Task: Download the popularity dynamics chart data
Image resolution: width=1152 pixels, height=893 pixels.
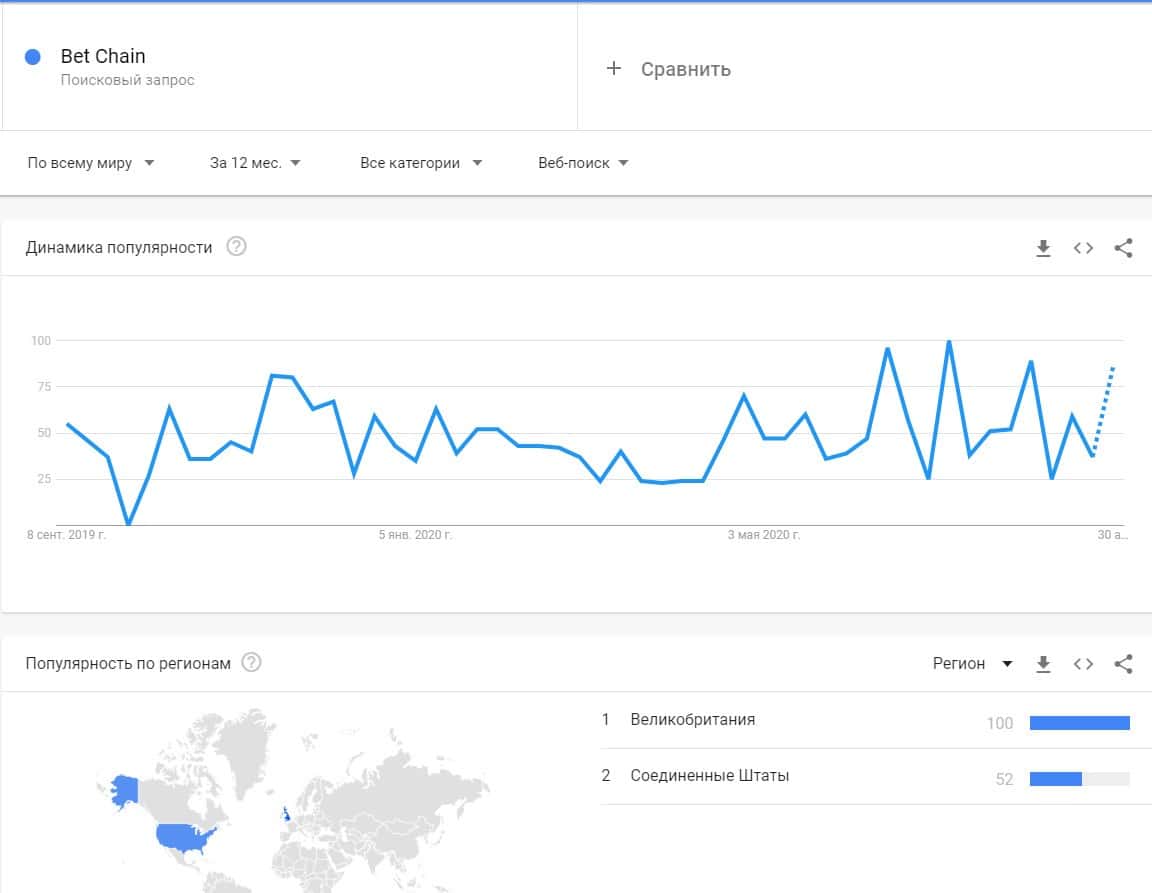Action: 1043,249
